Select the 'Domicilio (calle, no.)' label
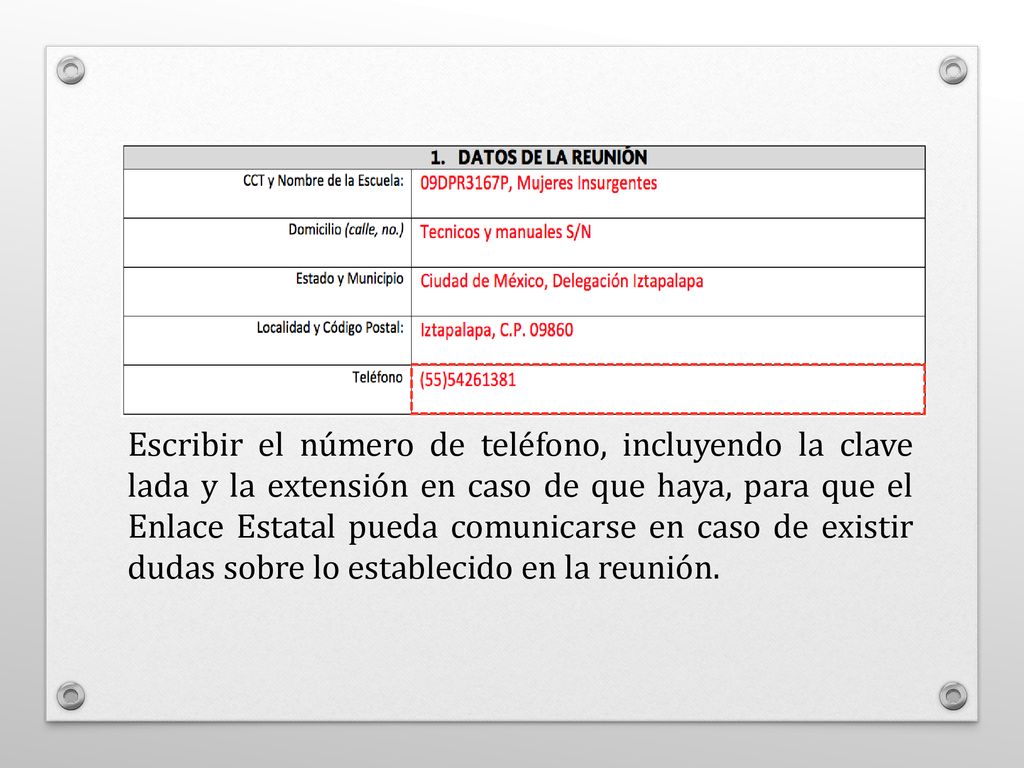The width and height of the screenshot is (1024, 768). point(346,230)
